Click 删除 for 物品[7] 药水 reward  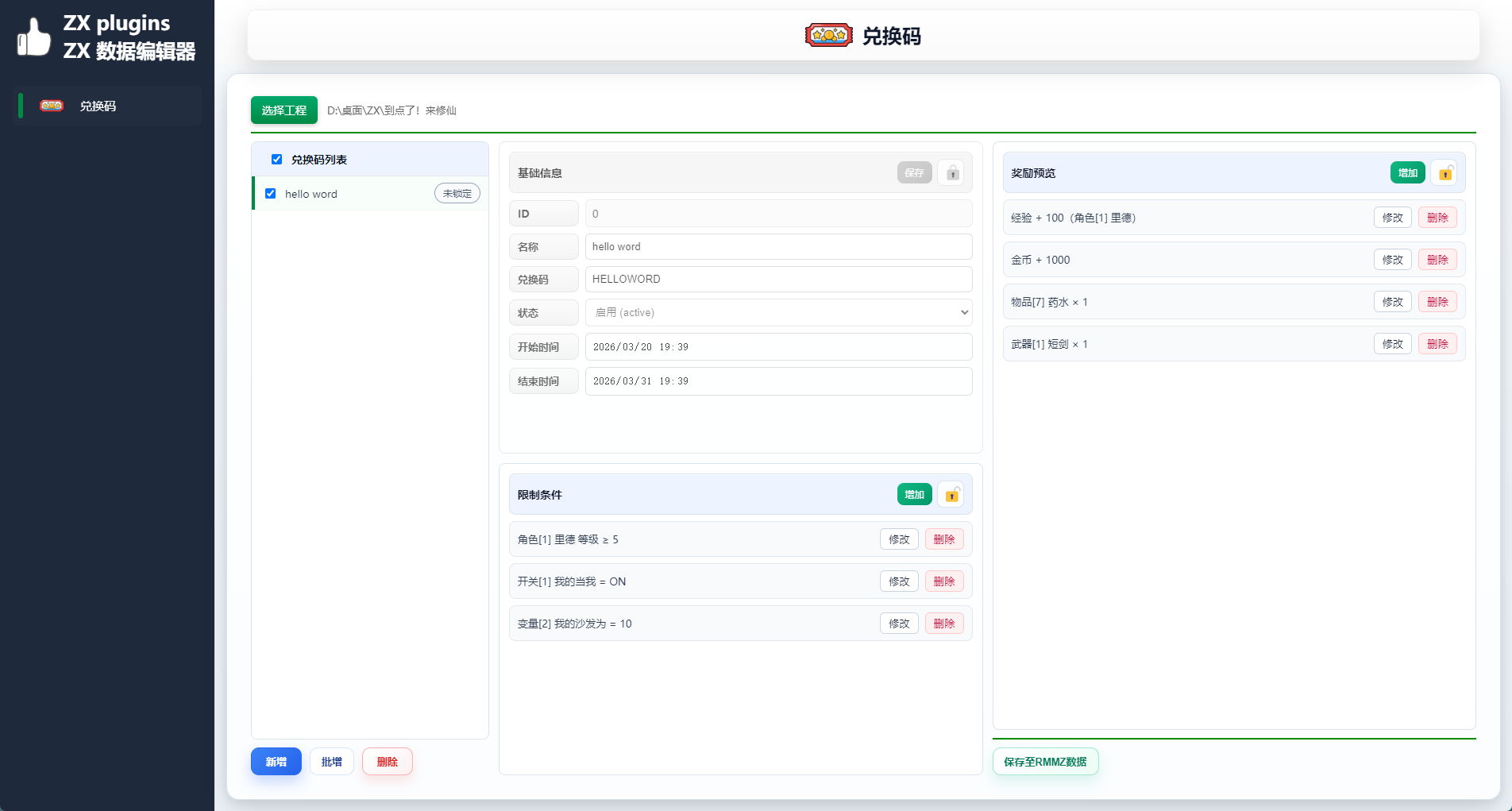click(x=1437, y=302)
